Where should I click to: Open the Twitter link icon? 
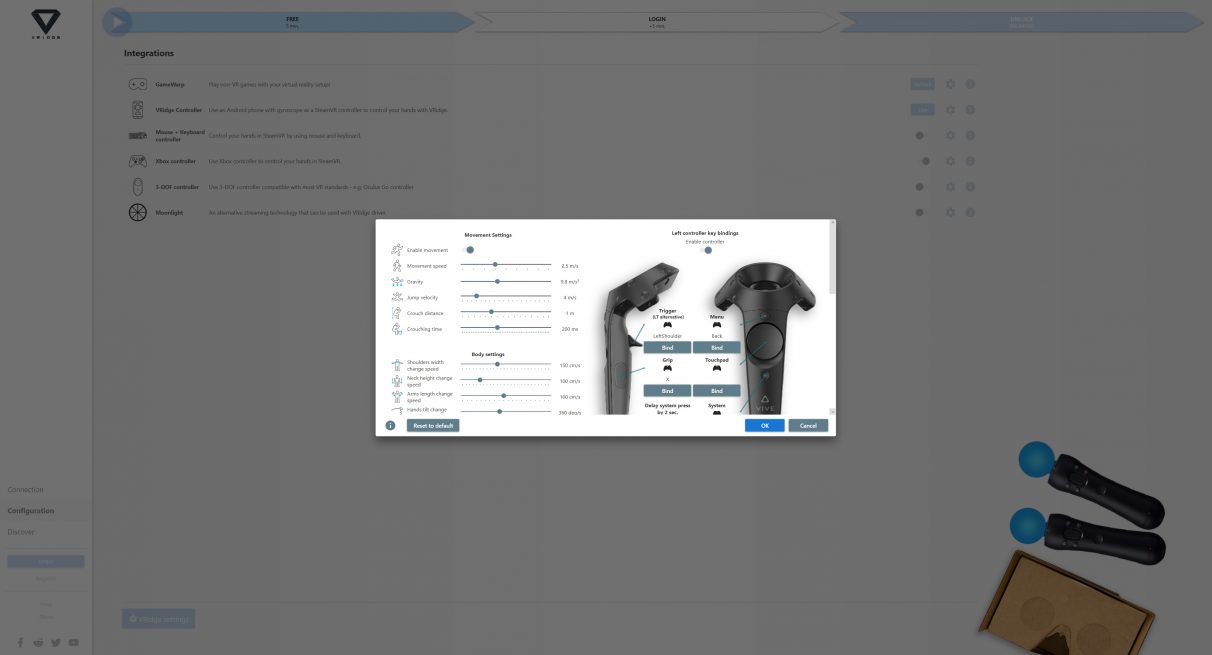(56, 642)
